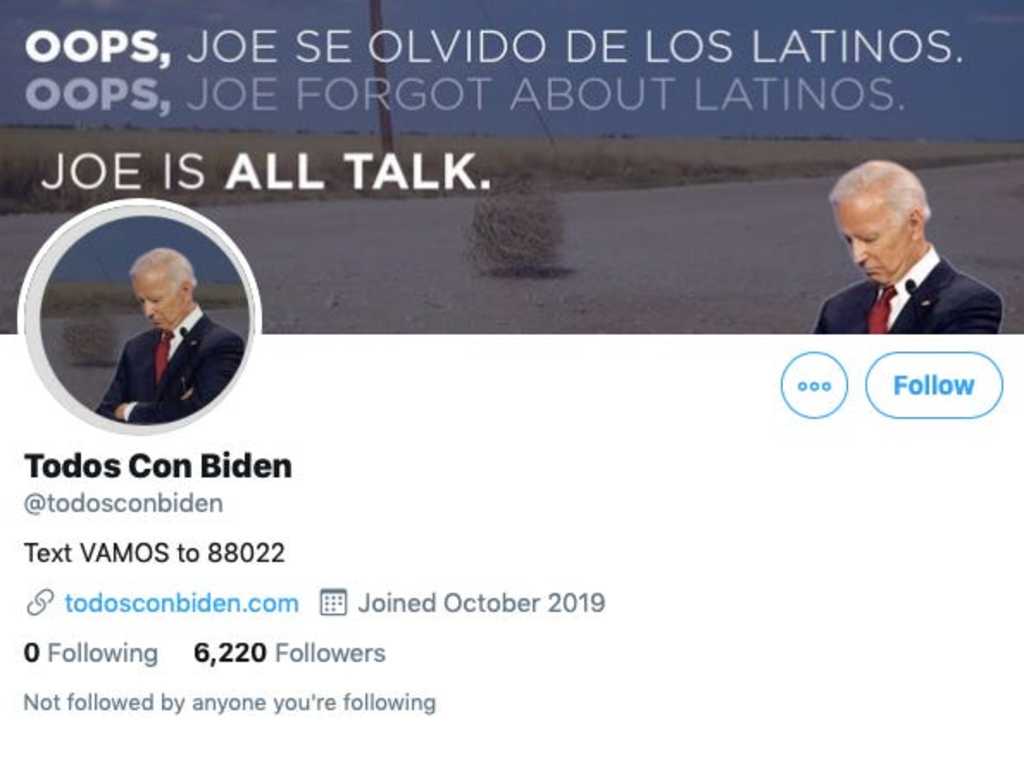View the 6,220 Followers list
This screenshot has width=1024, height=767.
tap(289, 653)
